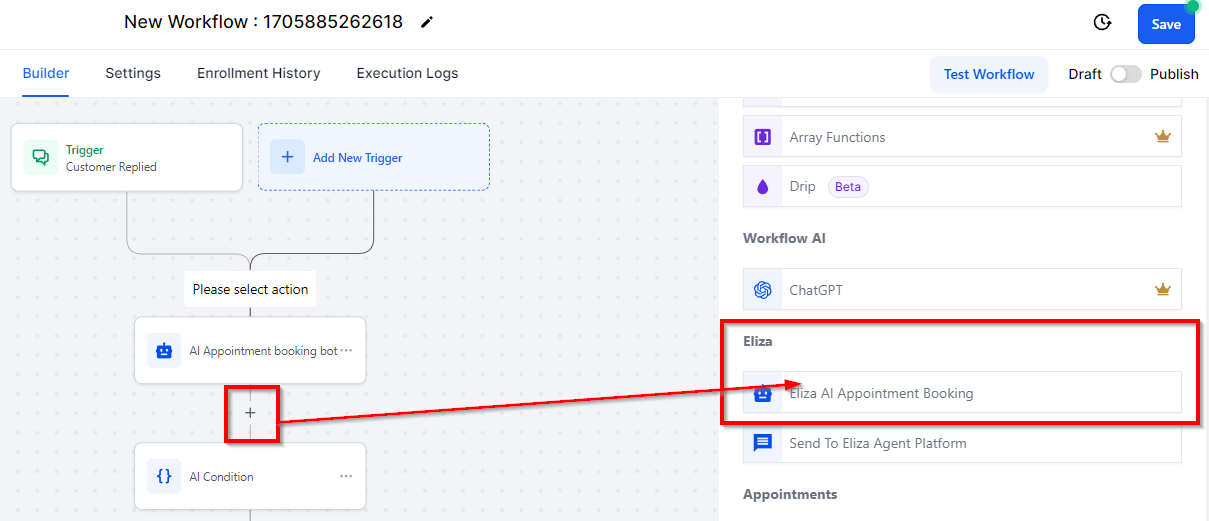The height and width of the screenshot is (521, 1209).
Task: Switch to the Settings tab
Action: coord(133,73)
